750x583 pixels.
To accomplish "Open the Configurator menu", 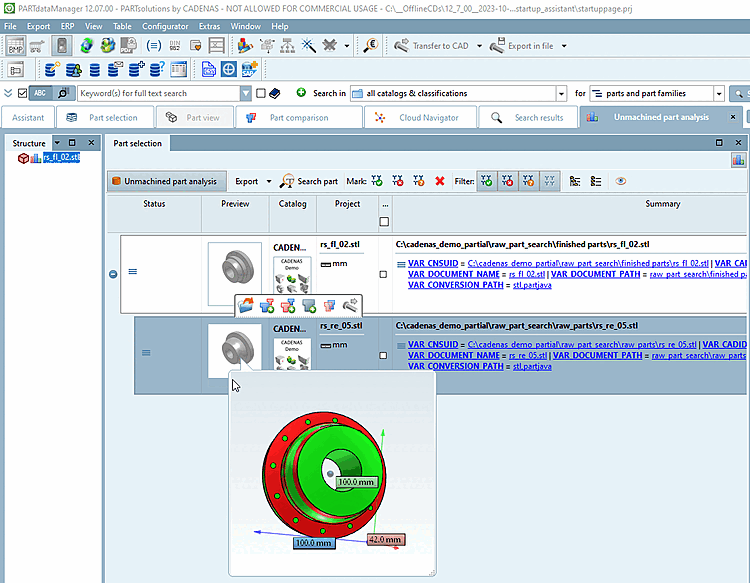I will tap(165, 26).
